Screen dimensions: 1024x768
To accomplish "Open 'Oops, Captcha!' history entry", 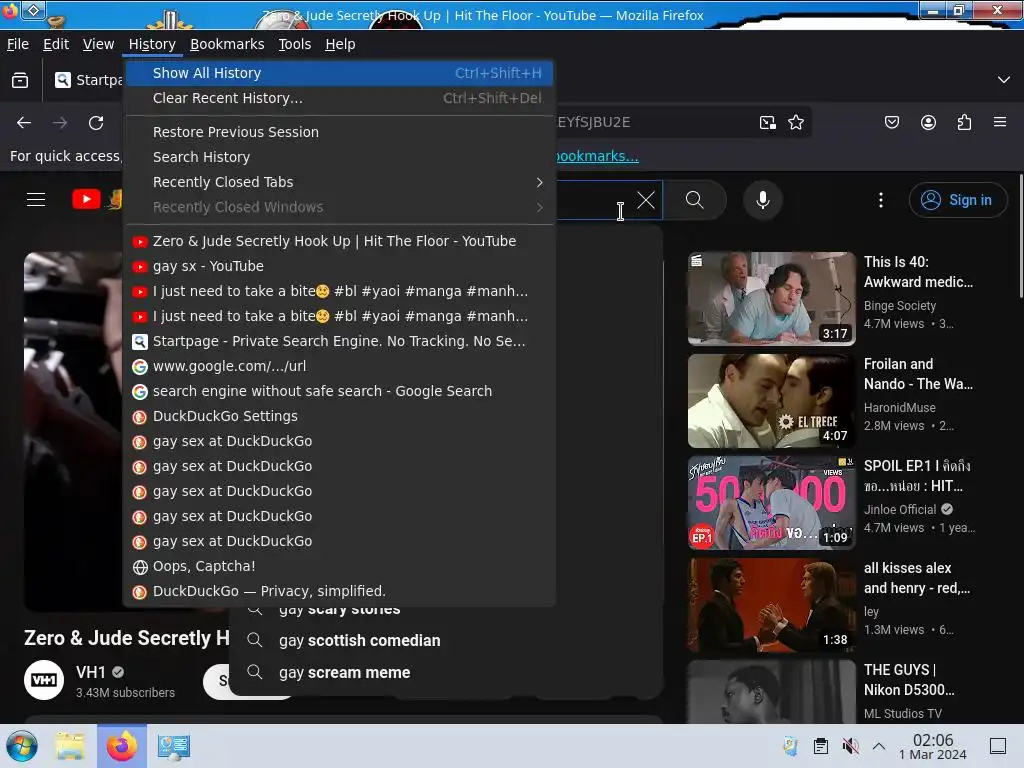I will click(x=340, y=566).
